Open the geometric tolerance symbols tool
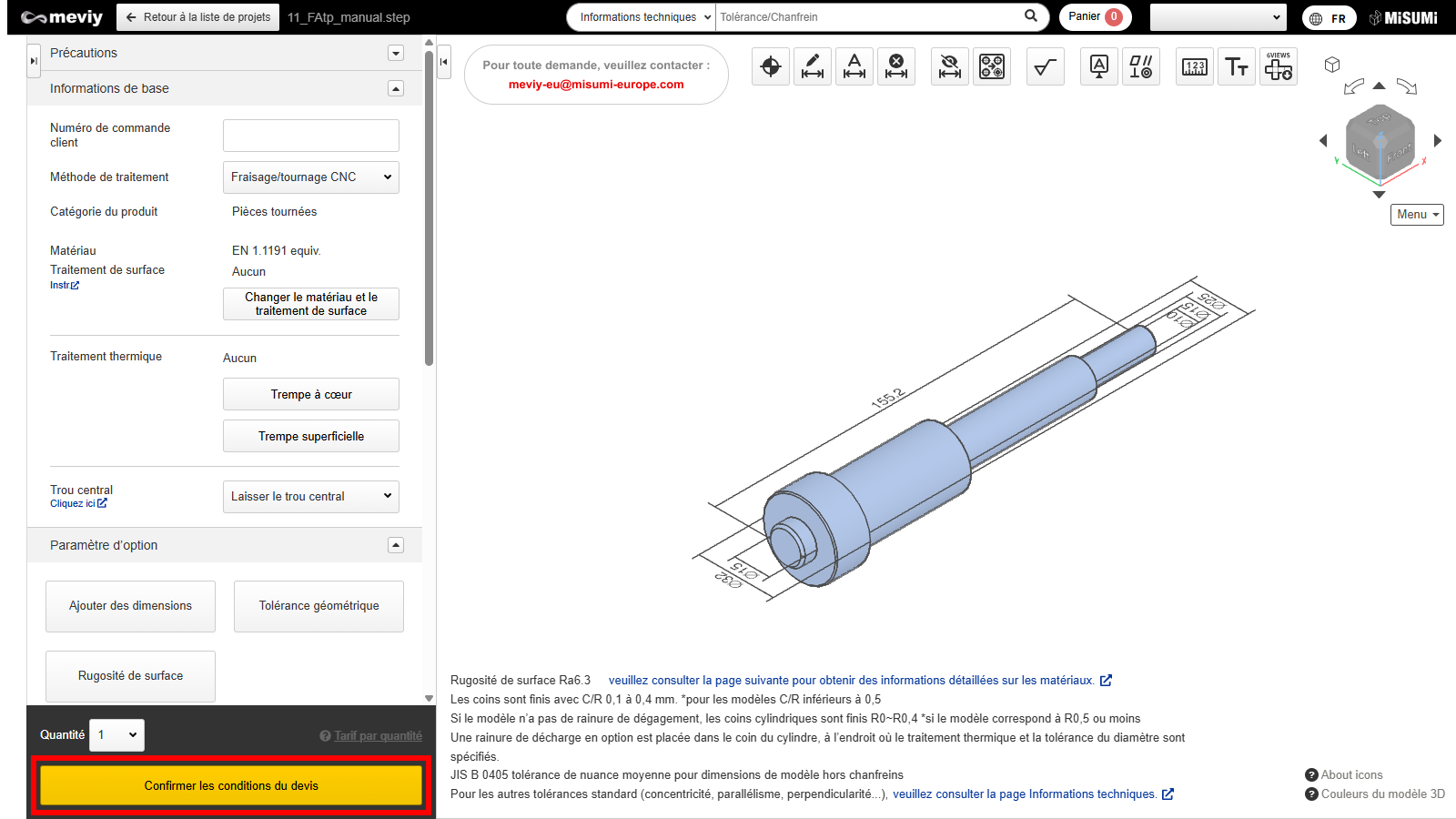Viewport: 1456px width, 819px height. [x=1140, y=66]
